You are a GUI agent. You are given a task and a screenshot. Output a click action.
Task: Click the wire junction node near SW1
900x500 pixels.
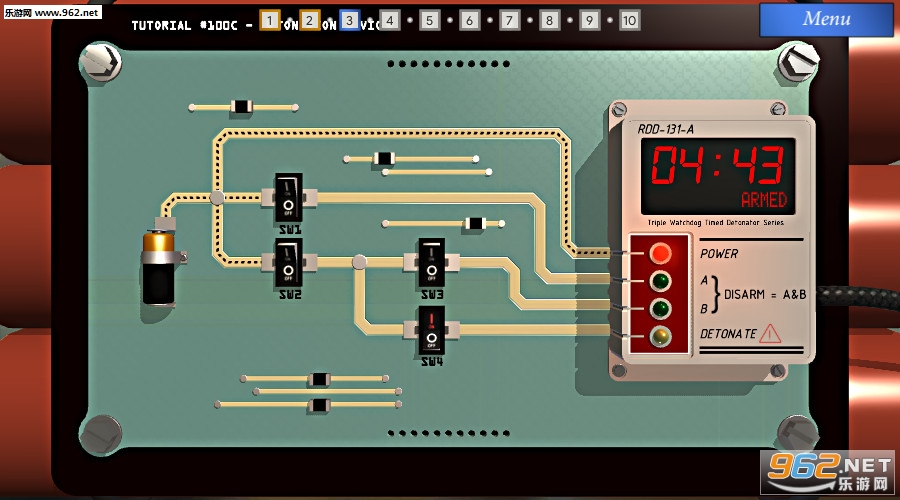217,198
